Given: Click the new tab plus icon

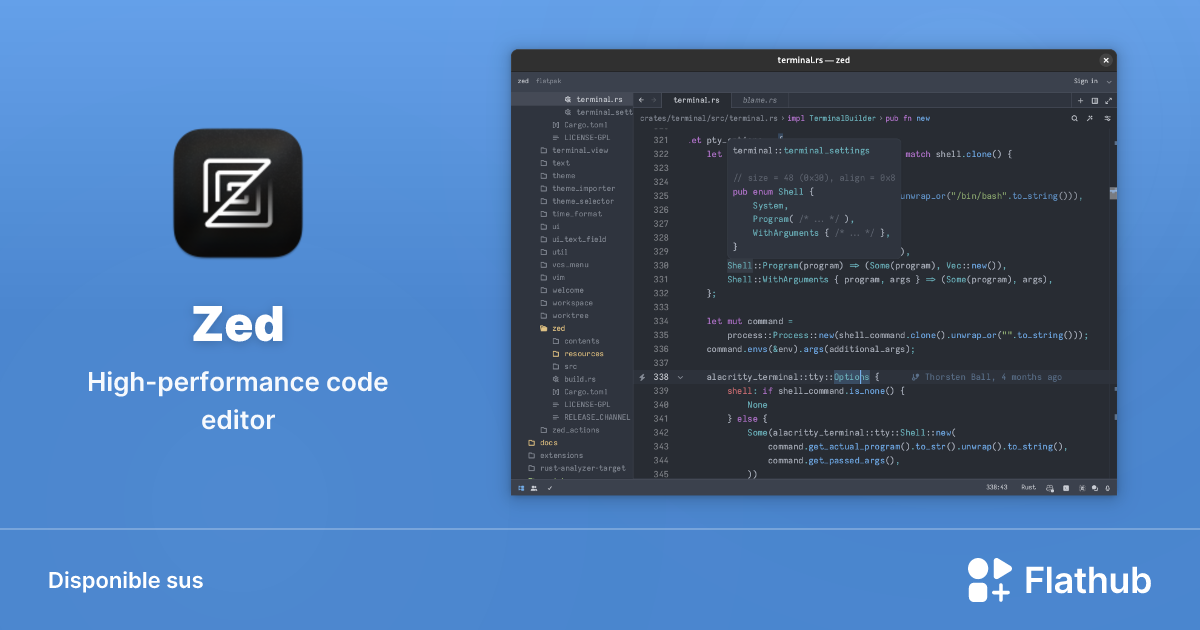Looking at the screenshot, I should (x=1080, y=100).
